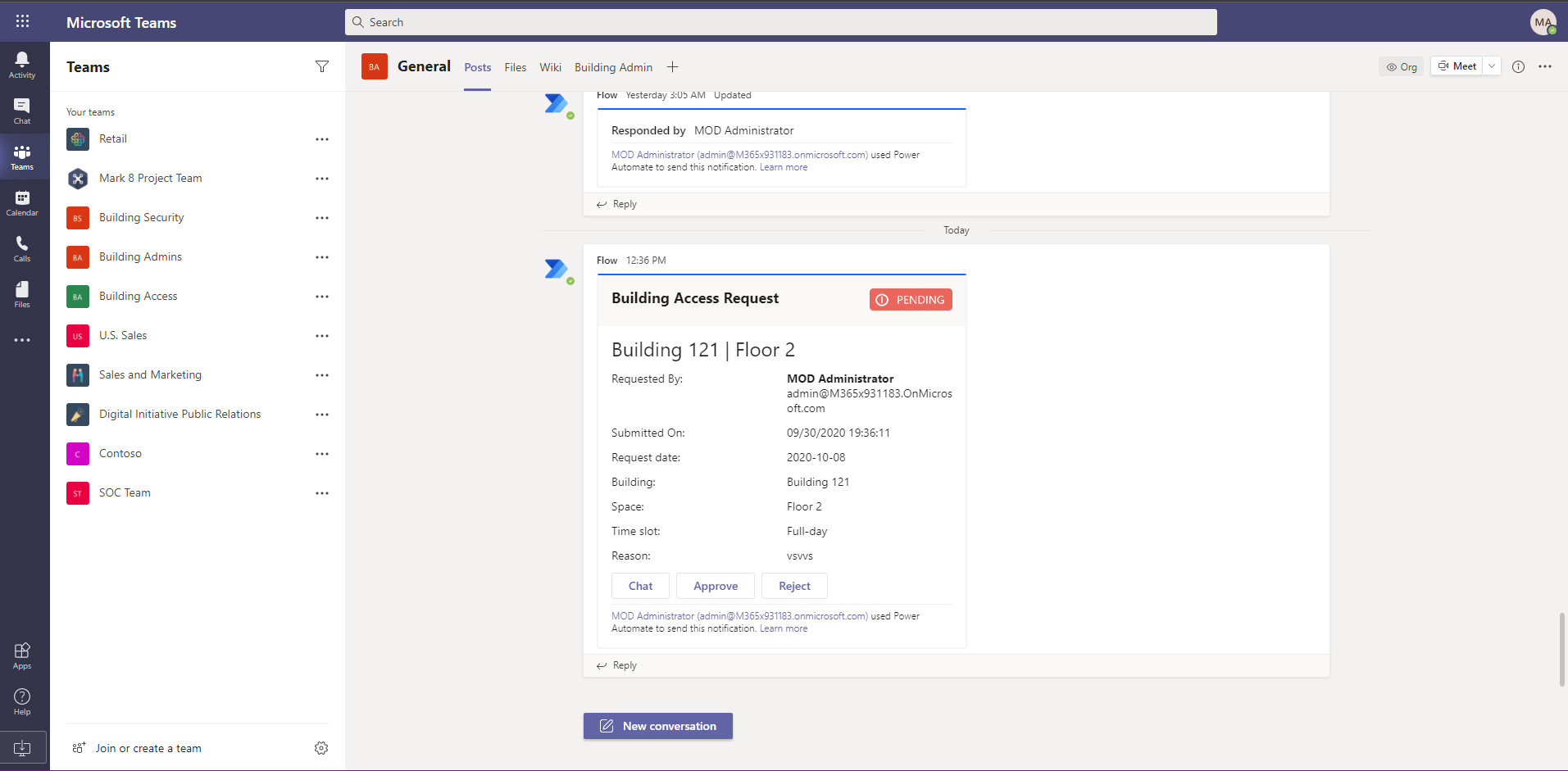The width and height of the screenshot is (1568, 771).
Task: Show more apps ellipsis in rail
Action: 22,340
